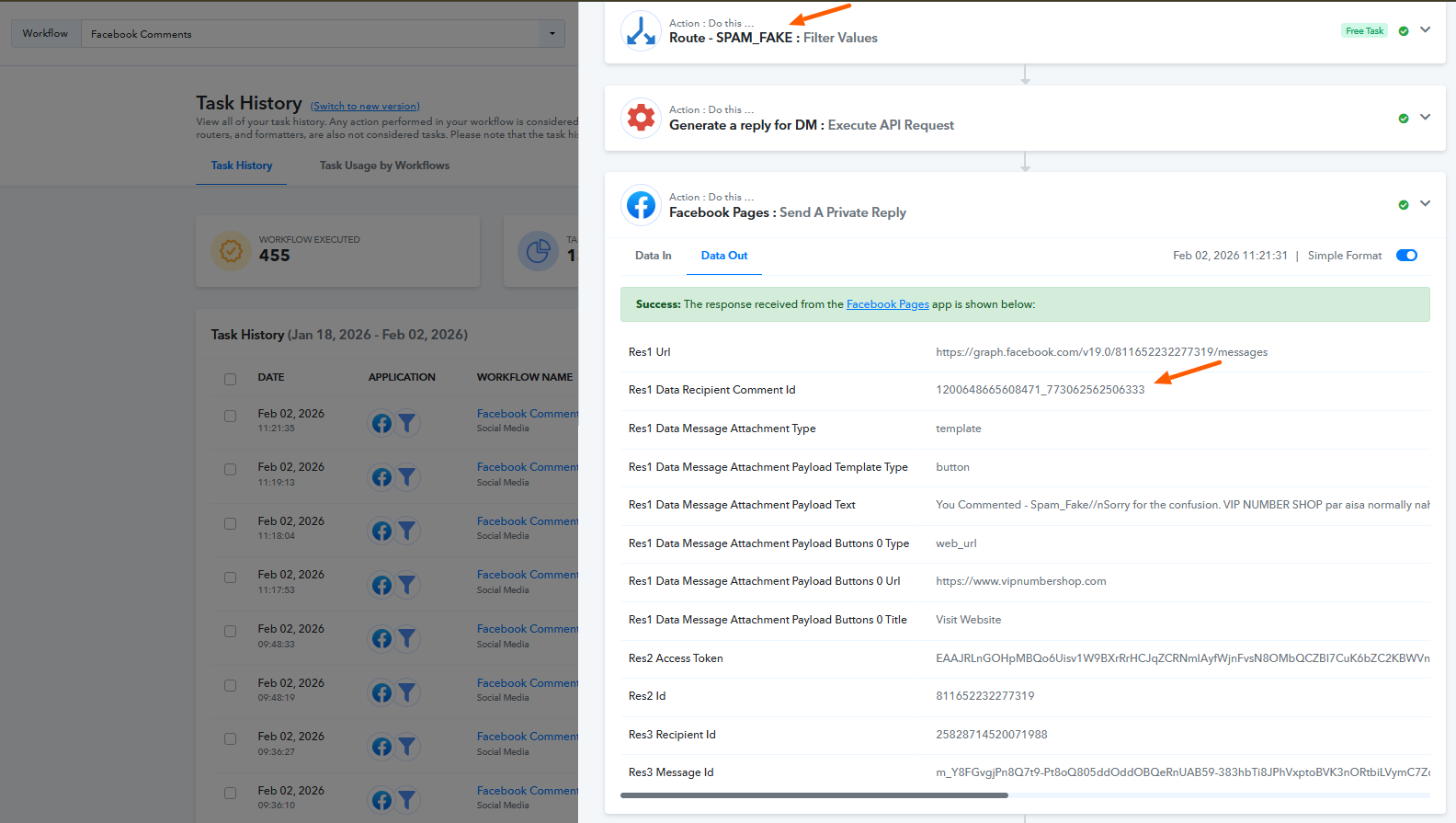
Task: Check the select-all checkbox in table header
Action: 231,379
